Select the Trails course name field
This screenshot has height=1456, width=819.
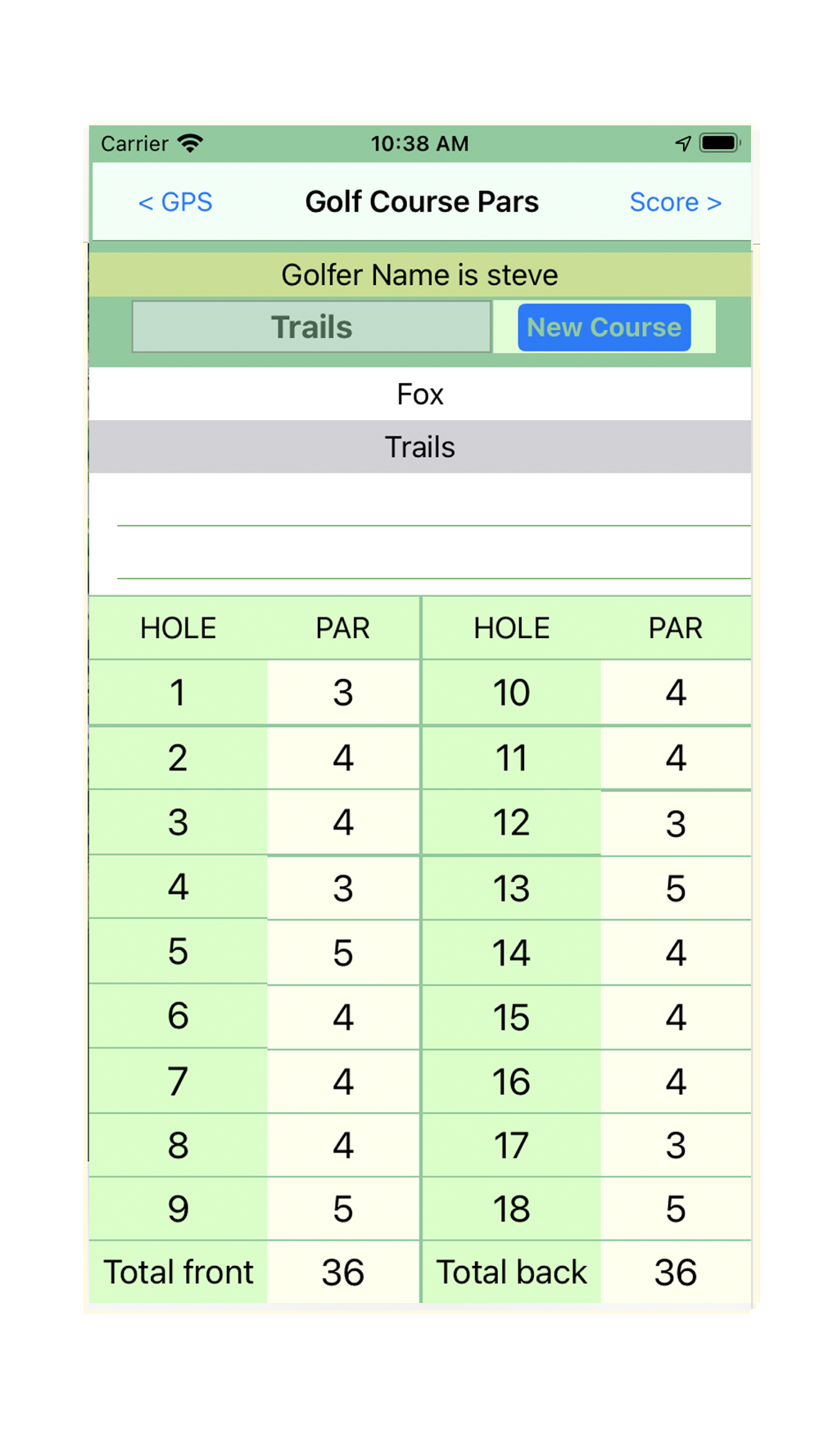pyautogui.click(x=312, y=328)
